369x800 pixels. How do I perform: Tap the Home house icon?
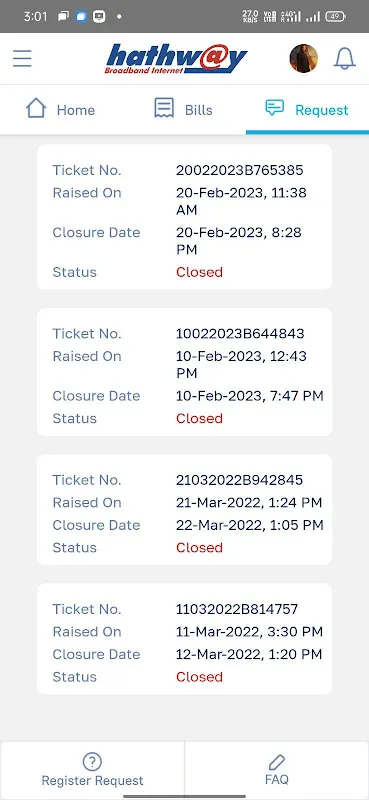tap(36, 109)
